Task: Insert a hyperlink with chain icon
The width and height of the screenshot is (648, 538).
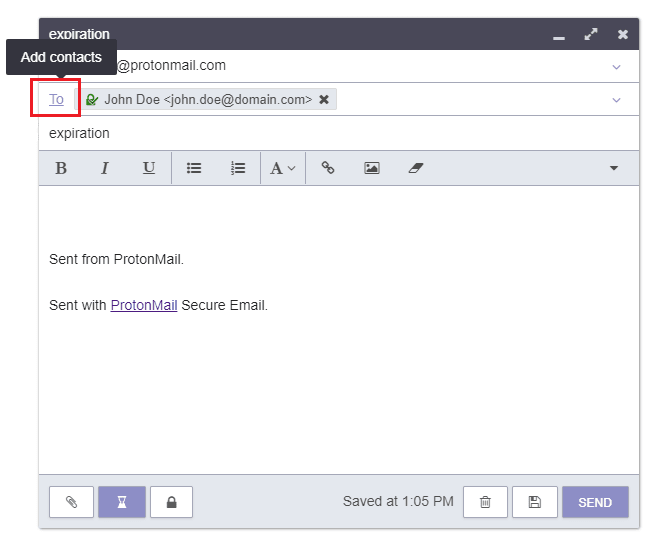Action: [328, 168]
